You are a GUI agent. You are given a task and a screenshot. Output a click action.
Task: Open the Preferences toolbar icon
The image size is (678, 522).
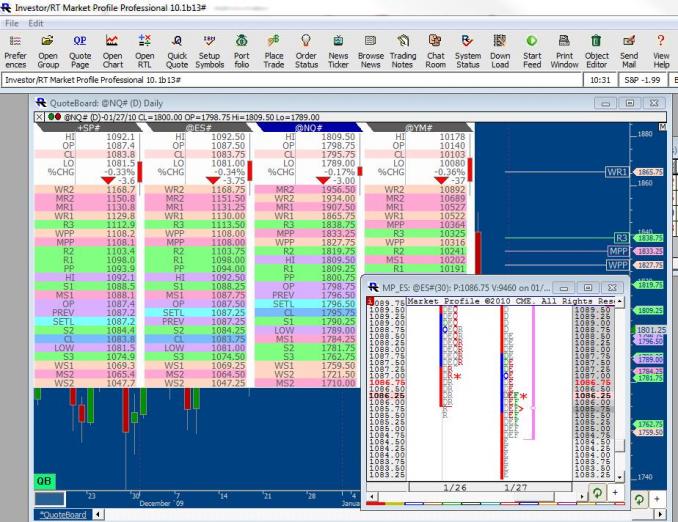pyautogui.click(x=16, y=51)
